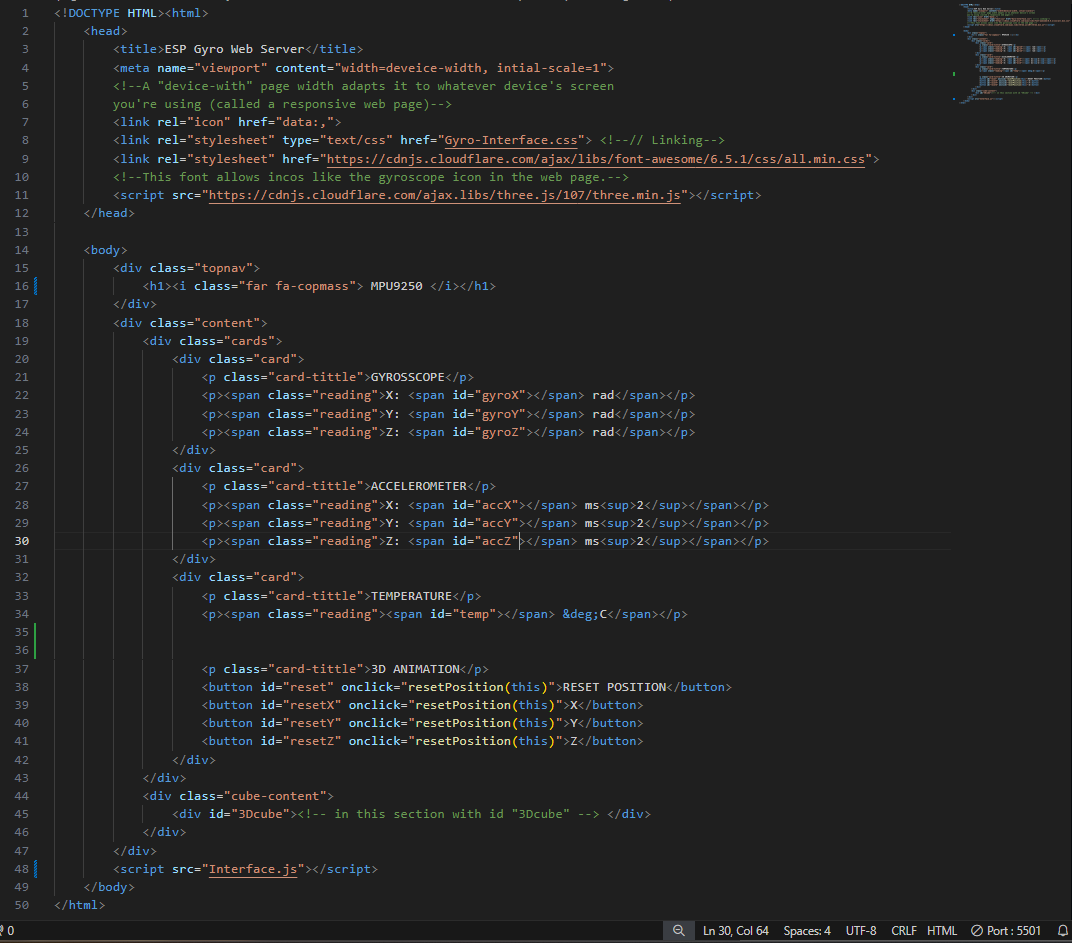This screenshot has height=943, width=1072.
Task: Click the title text 'ESP Gyro Web Server'
Action: (234, 49)
